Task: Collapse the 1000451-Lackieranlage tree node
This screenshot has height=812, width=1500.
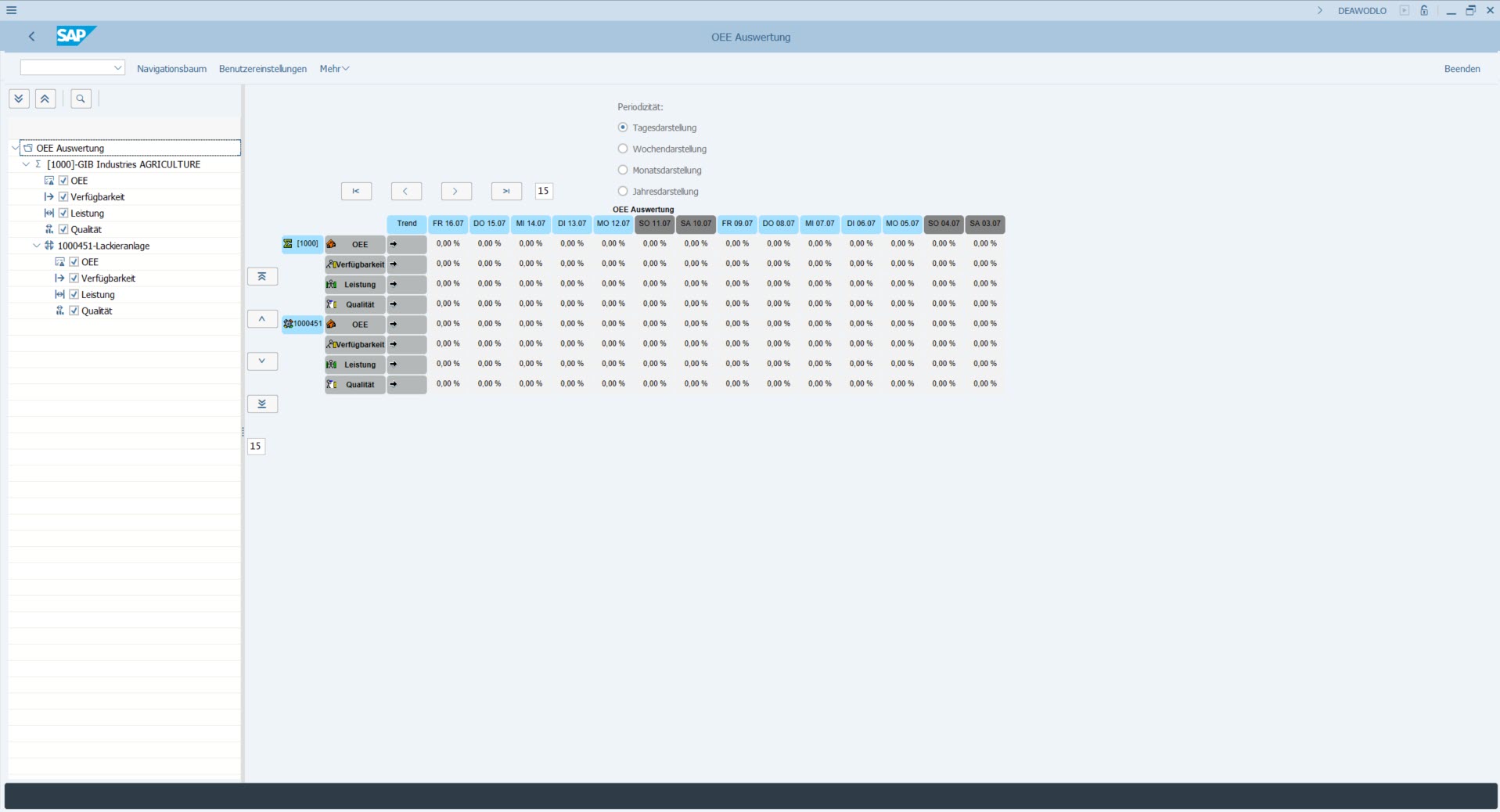Action: [x=36, y=246]
